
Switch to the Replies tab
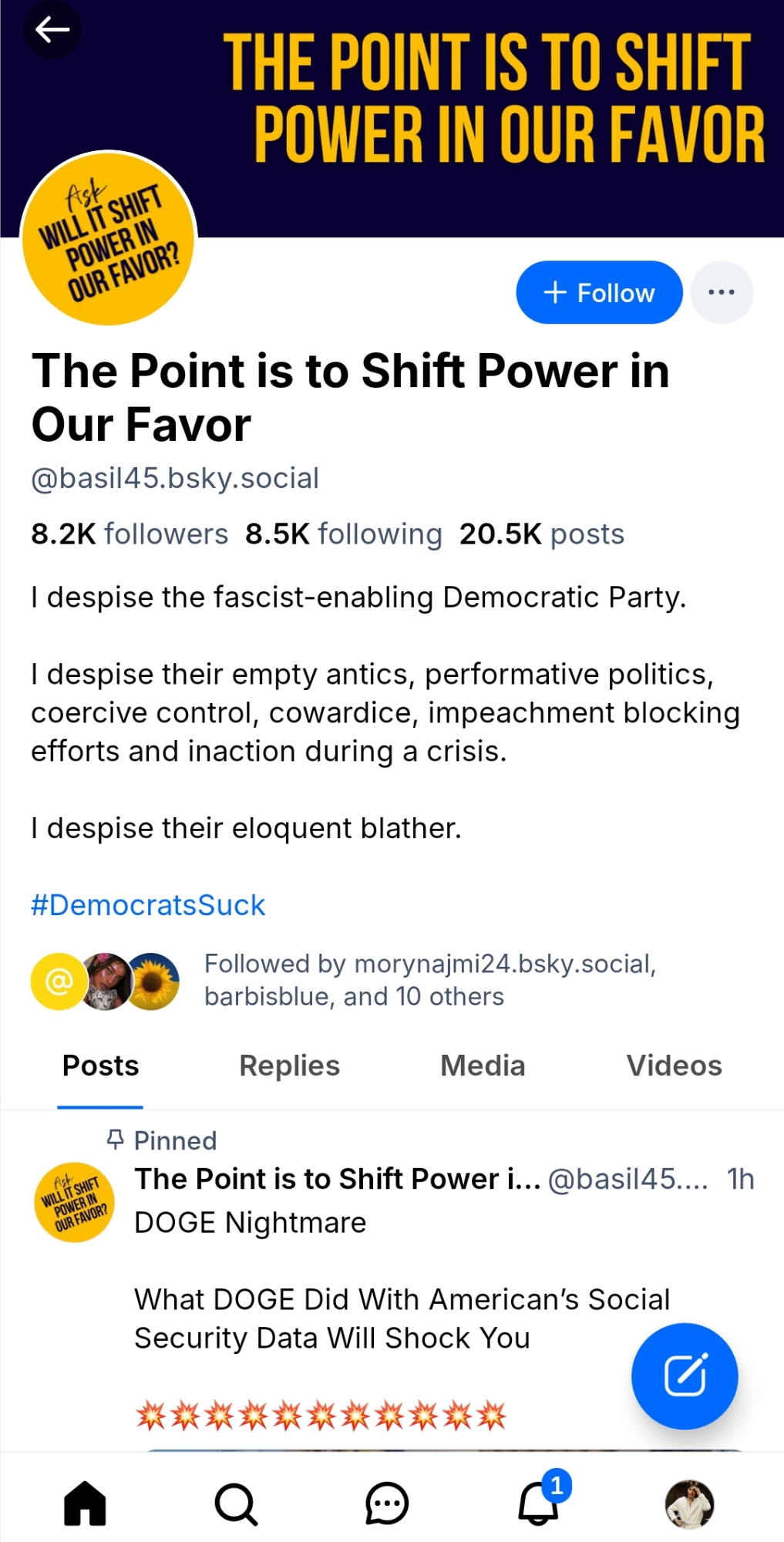coord(289,1066)
